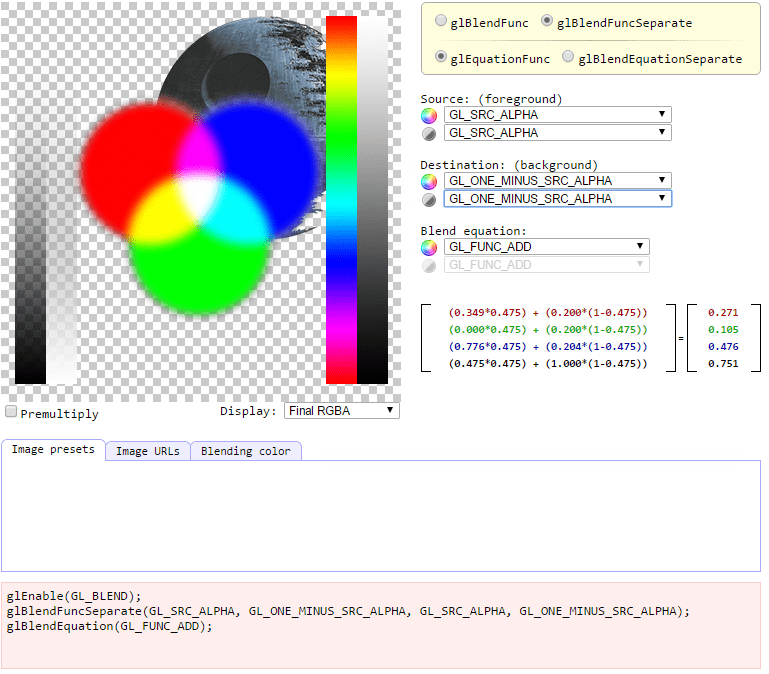This screenshot has width=769, height=674.
Task: Click the alpha result value 0.751
Action: tap(723, 363)
